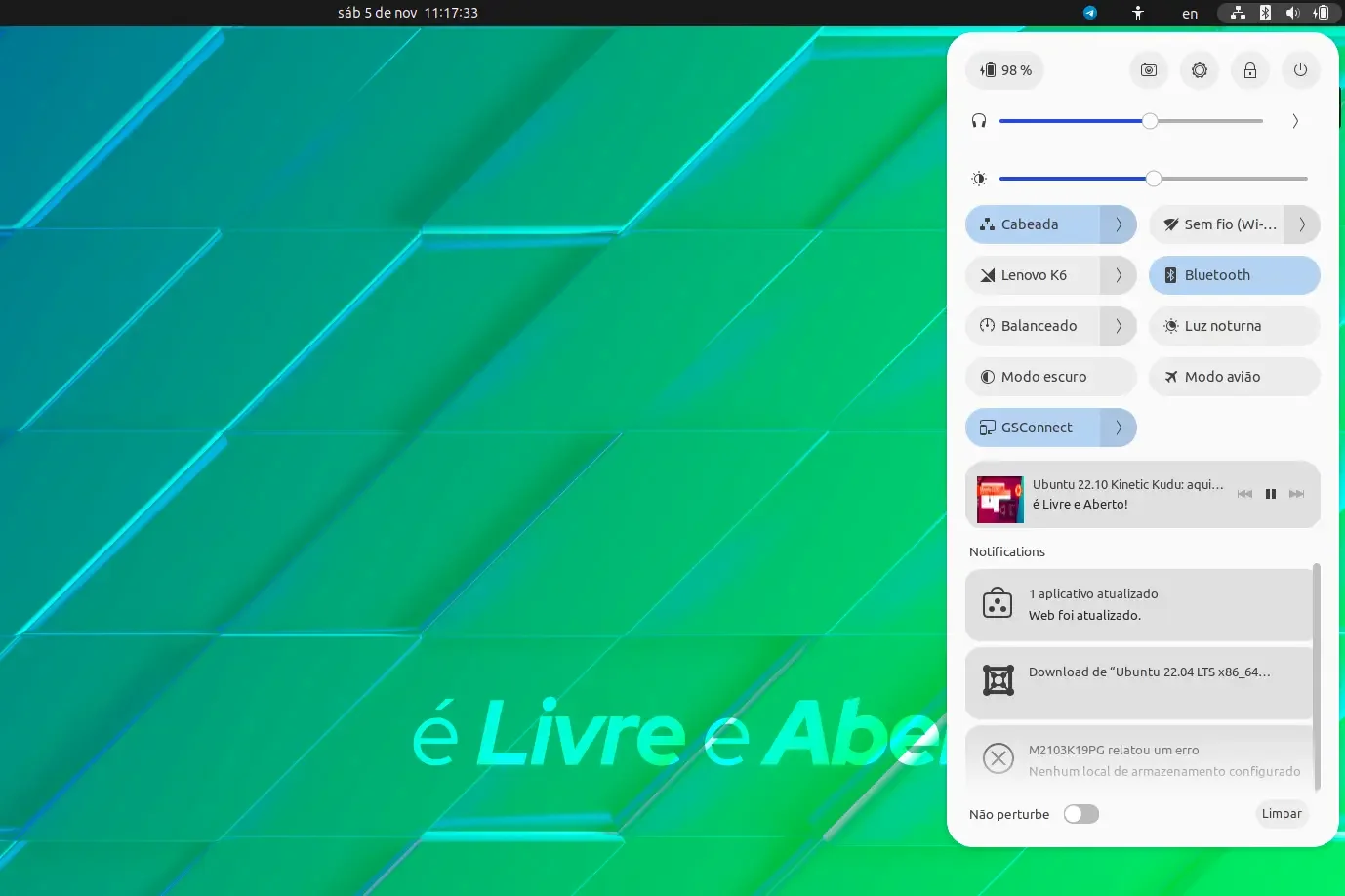Adjust the screen brightness slider
Screen dimensions: 1345x896
(1154, 179)
